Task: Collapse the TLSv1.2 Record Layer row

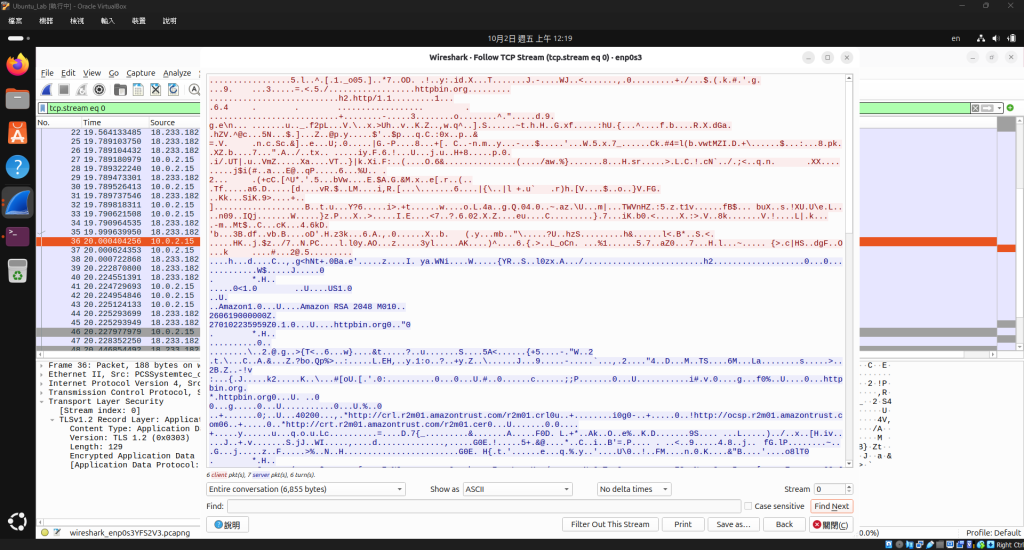Action: pyautogui.click(x=53, y=419)
